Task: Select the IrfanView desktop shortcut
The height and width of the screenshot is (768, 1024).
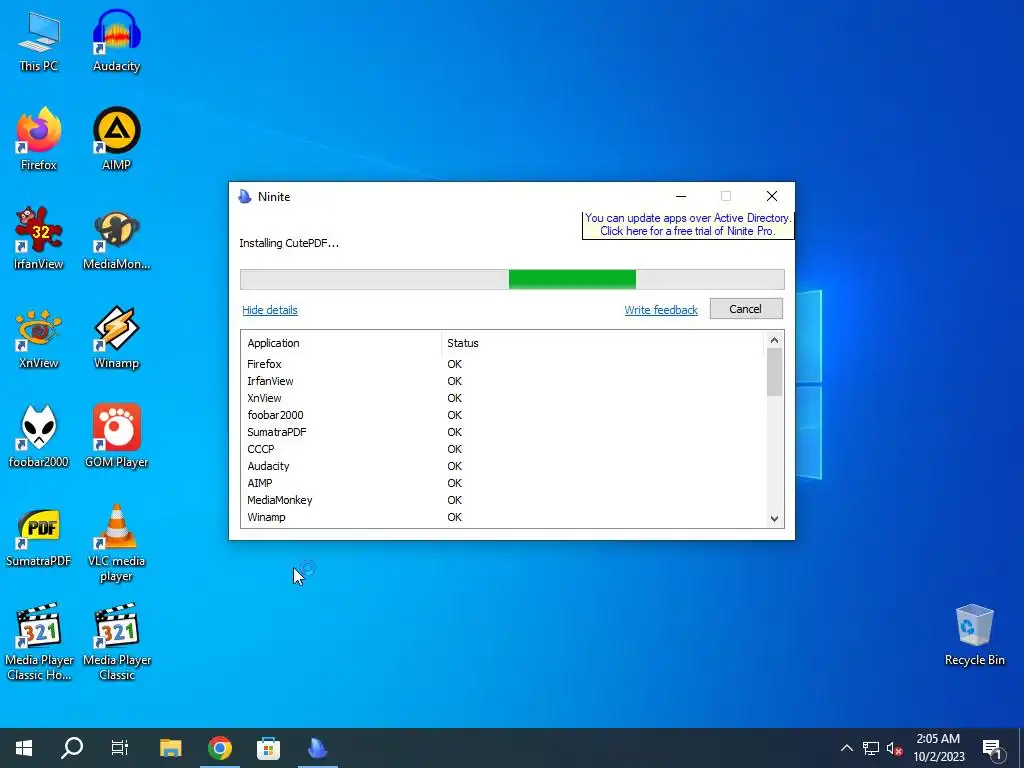Action: (39, 238)
